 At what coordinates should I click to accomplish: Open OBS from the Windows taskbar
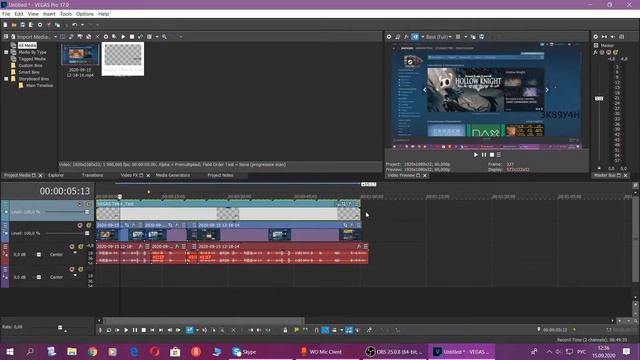(x=394, y=352)
